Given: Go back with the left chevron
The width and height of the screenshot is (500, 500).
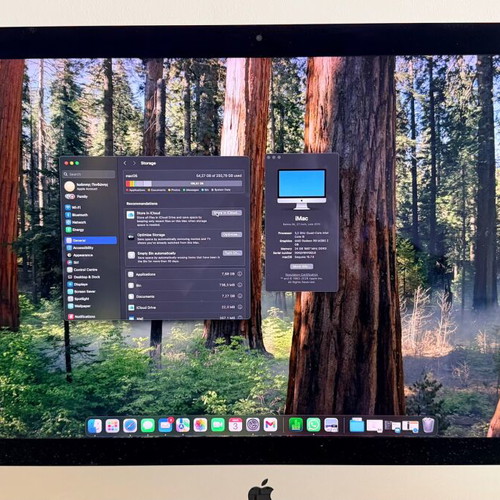Looking at the screenshot, I should coord(125,163).
